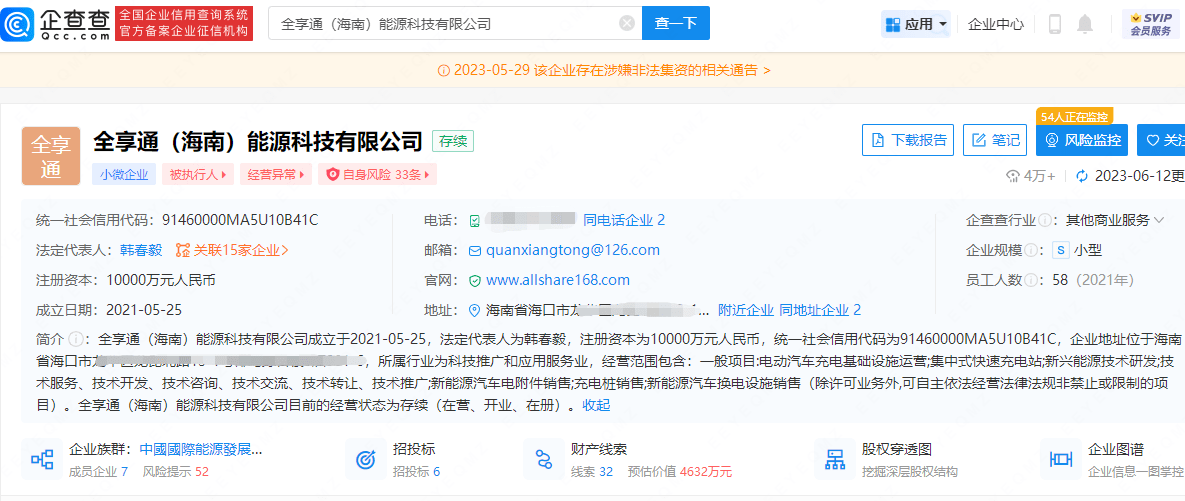Open the 笔记 notes button
1185x501 pixels.
tap(996, 140)
